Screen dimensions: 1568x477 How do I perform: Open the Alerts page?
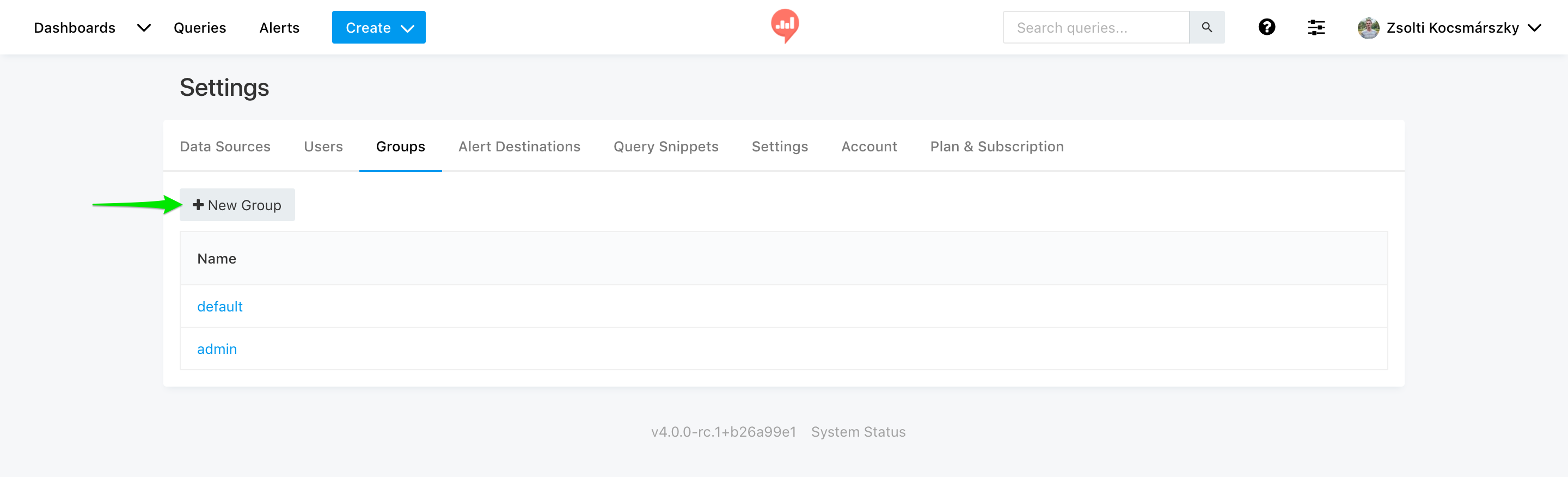click(x=279, y=28)
